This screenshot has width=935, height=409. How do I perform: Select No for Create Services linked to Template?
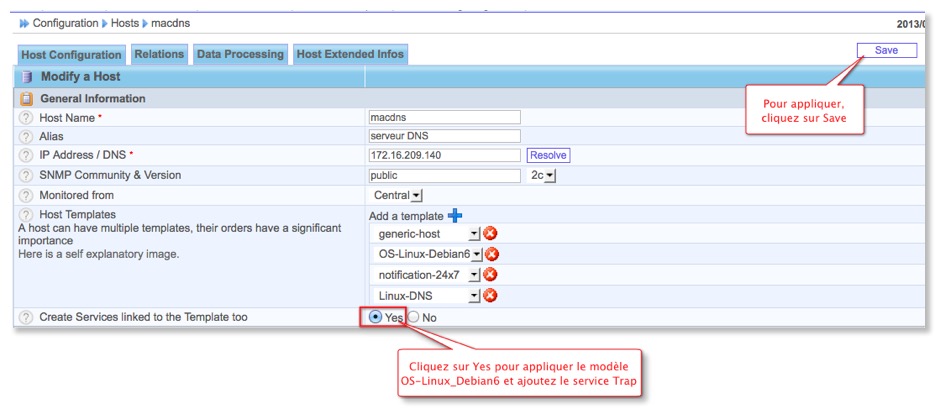(413, 317)
